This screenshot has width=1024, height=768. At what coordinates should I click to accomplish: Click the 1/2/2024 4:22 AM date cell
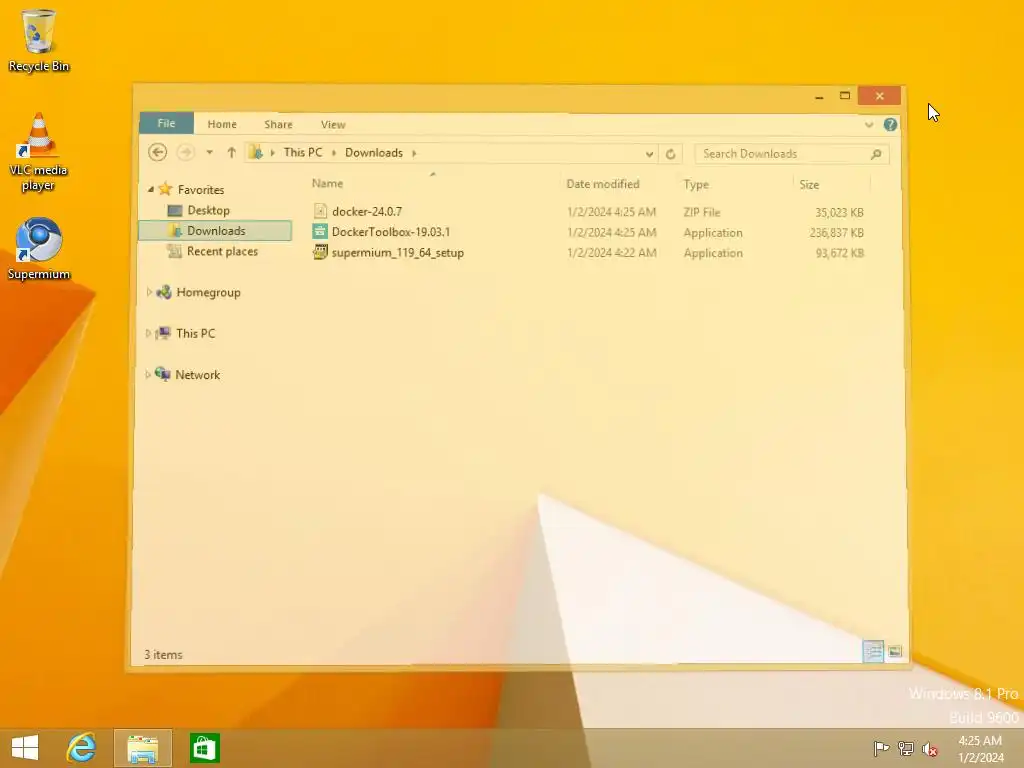click(x=612, y=253)
